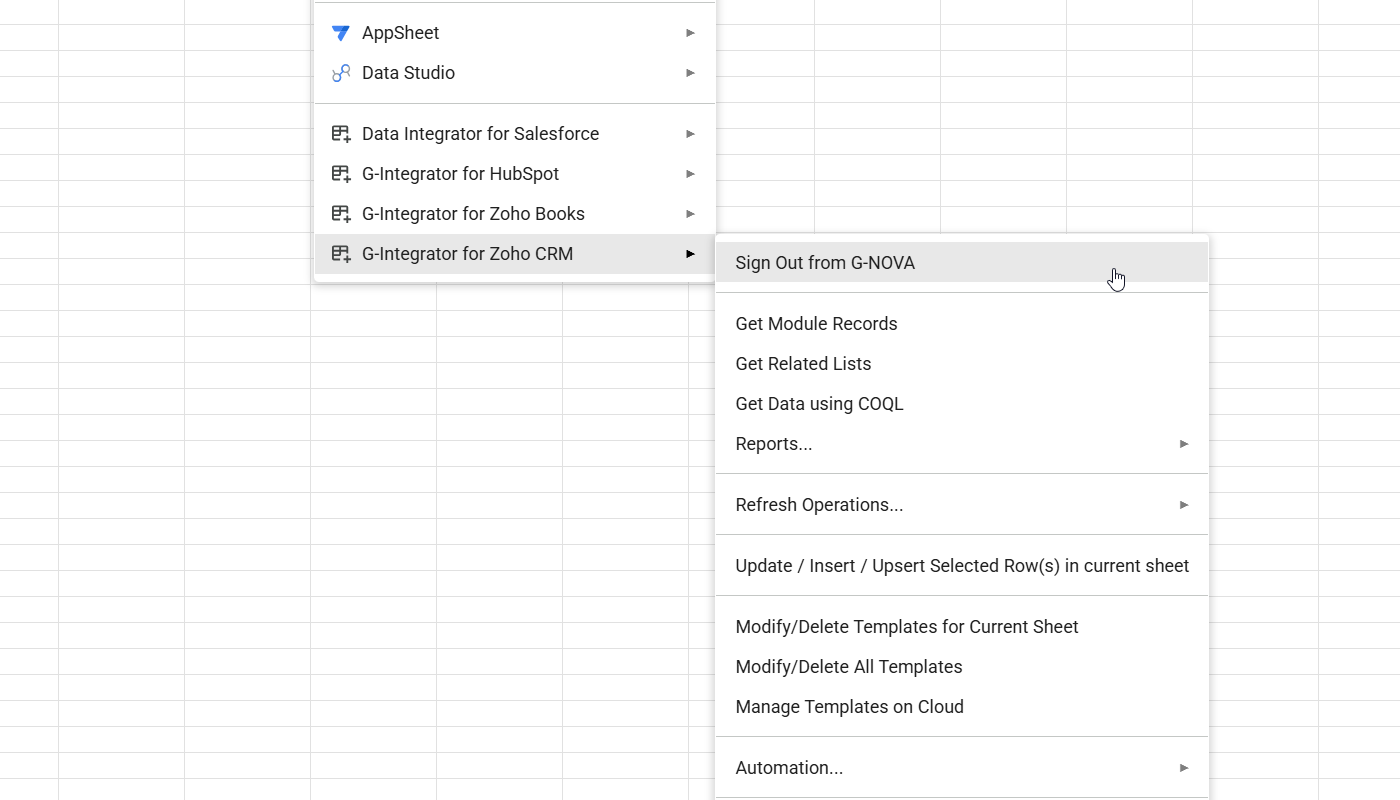The width and height of the screenshot is (1400, 800).
Task: Click the Zoho CRM submenu arrow
Action: tap(690, 254)
